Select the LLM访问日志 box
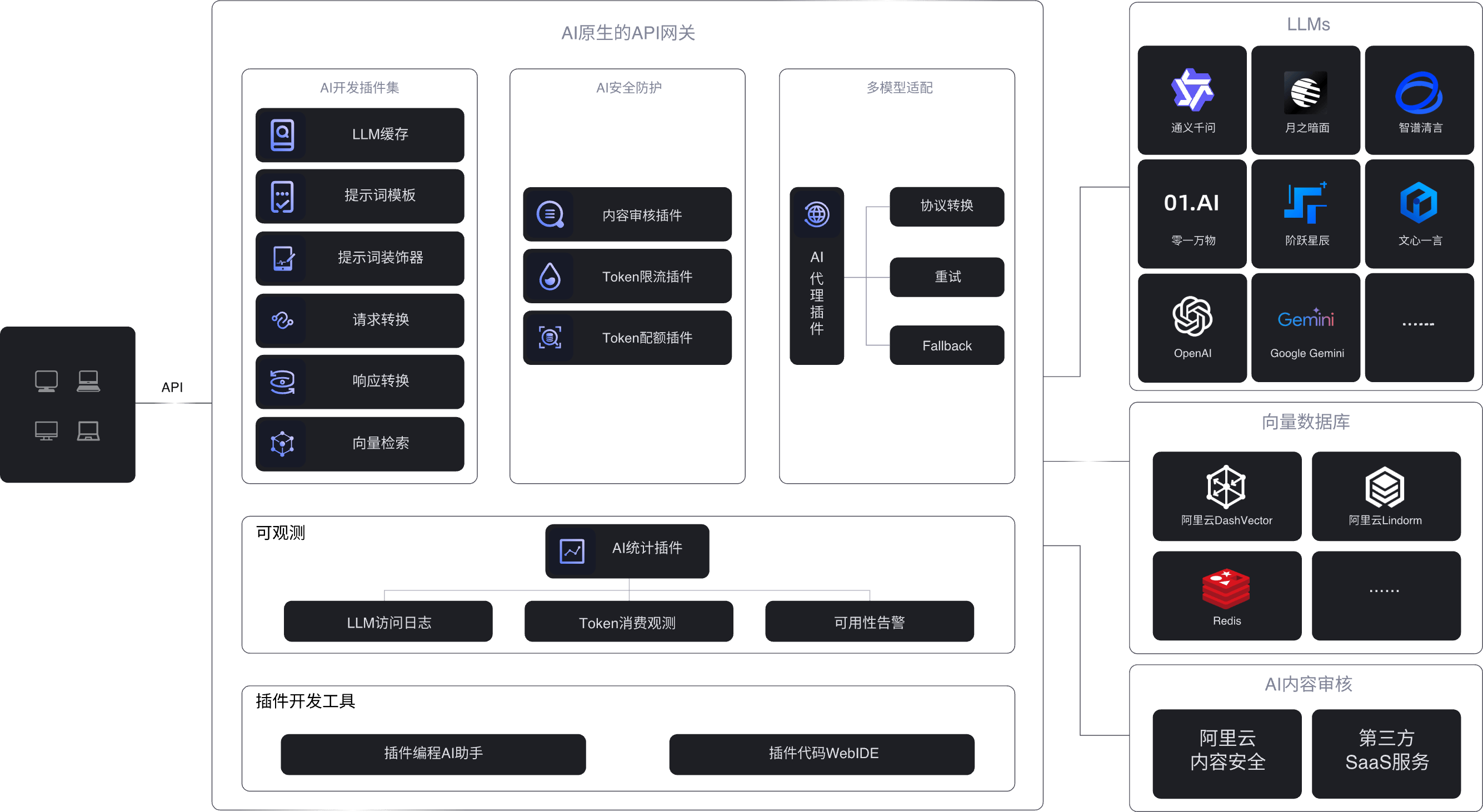 (x=388, y=621)
